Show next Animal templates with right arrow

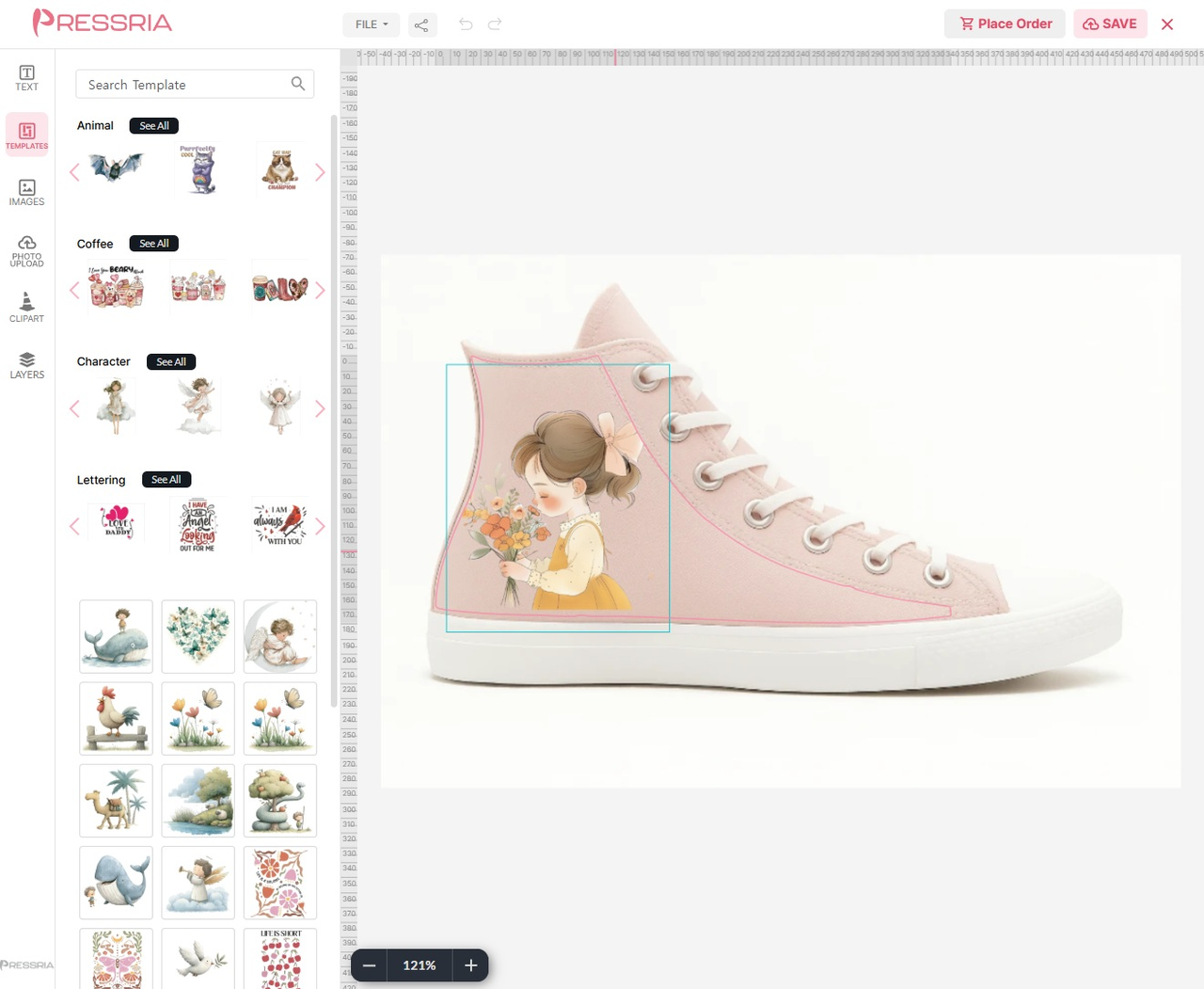click(x=320, y=172)
